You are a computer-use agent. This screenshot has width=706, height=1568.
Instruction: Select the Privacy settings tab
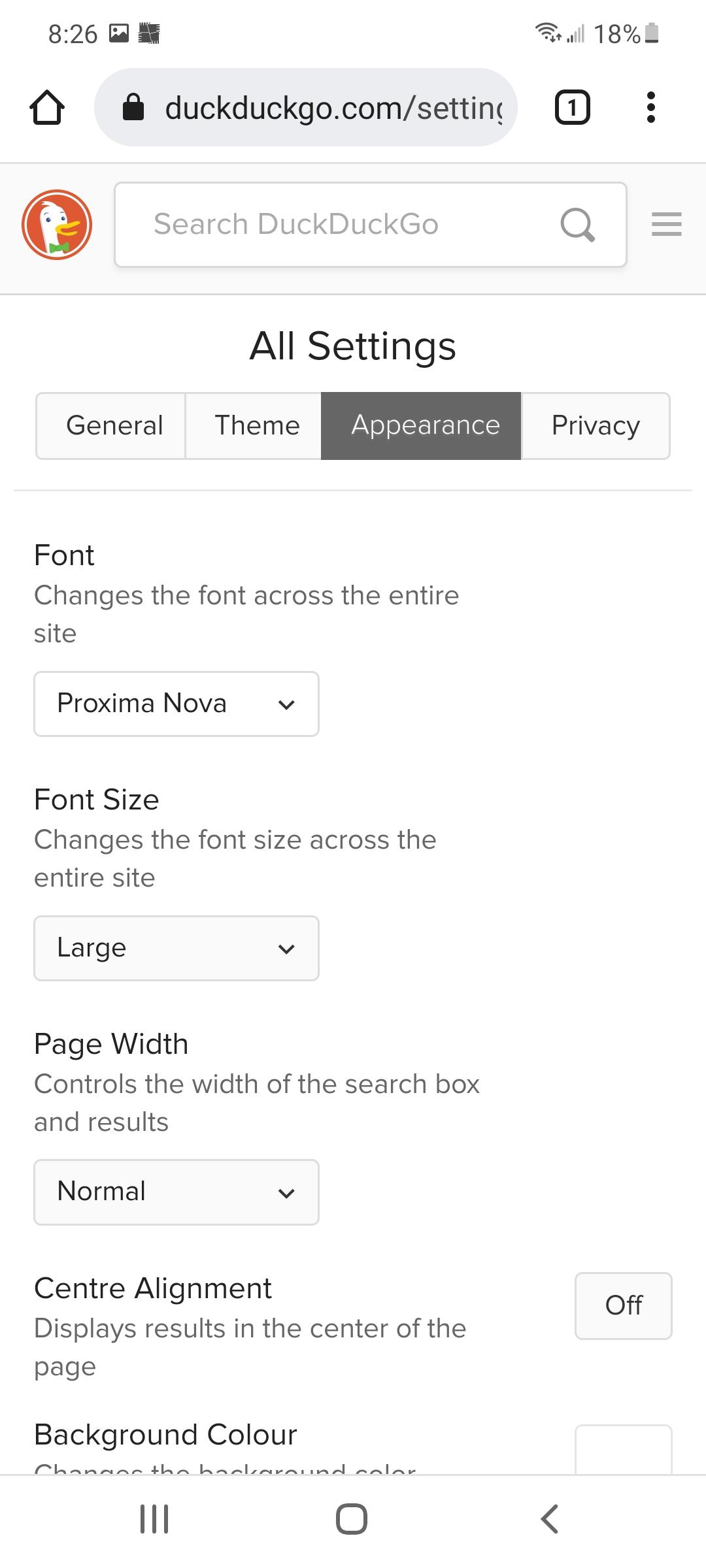596,425
